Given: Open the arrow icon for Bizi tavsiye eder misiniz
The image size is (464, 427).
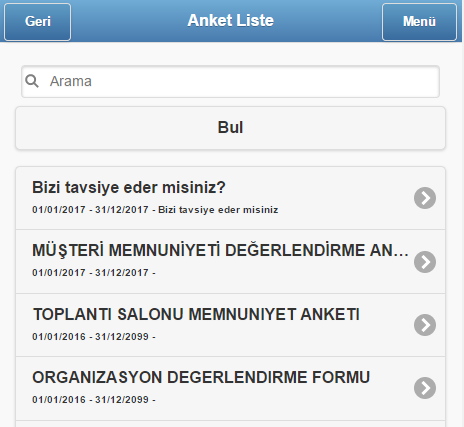Looking at the screenshot, I should [x=425, y=198].
